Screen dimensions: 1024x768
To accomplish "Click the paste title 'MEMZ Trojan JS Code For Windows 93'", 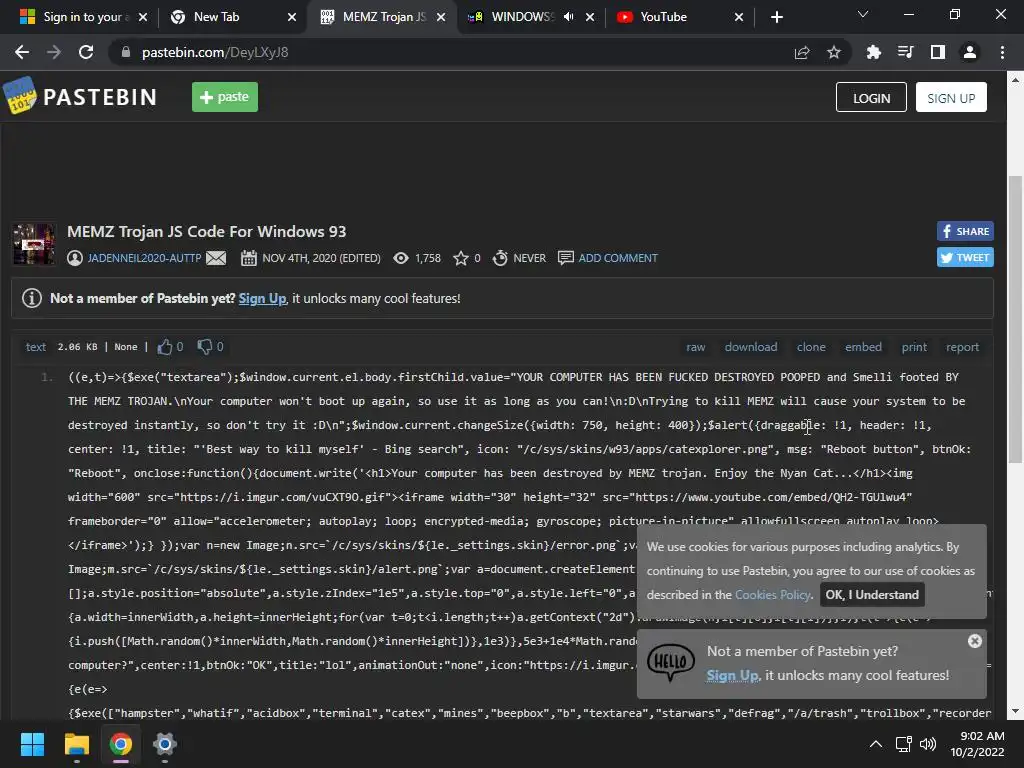I will click(206, 232).
